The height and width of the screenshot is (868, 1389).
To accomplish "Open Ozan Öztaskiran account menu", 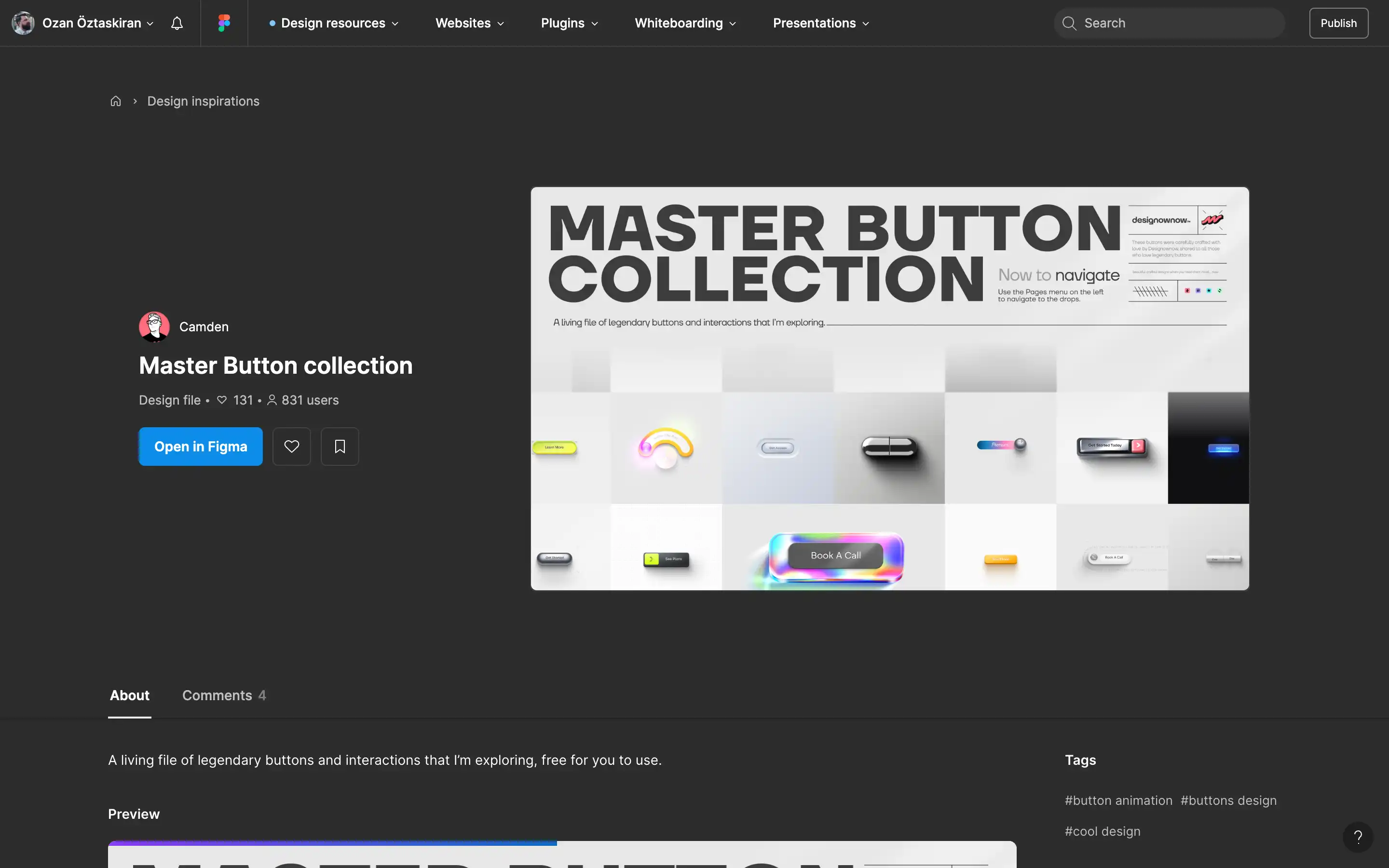I will coord(83,23).
